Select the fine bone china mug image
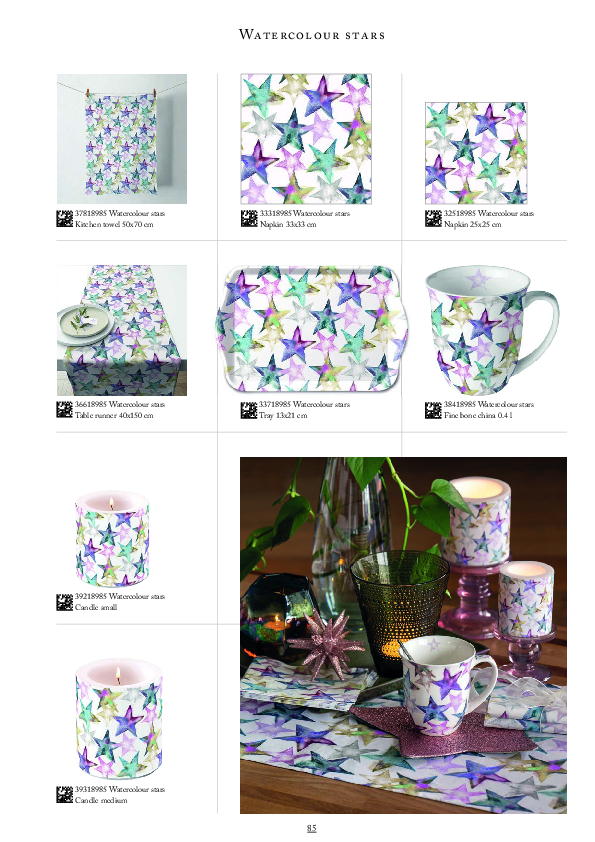 491,330
